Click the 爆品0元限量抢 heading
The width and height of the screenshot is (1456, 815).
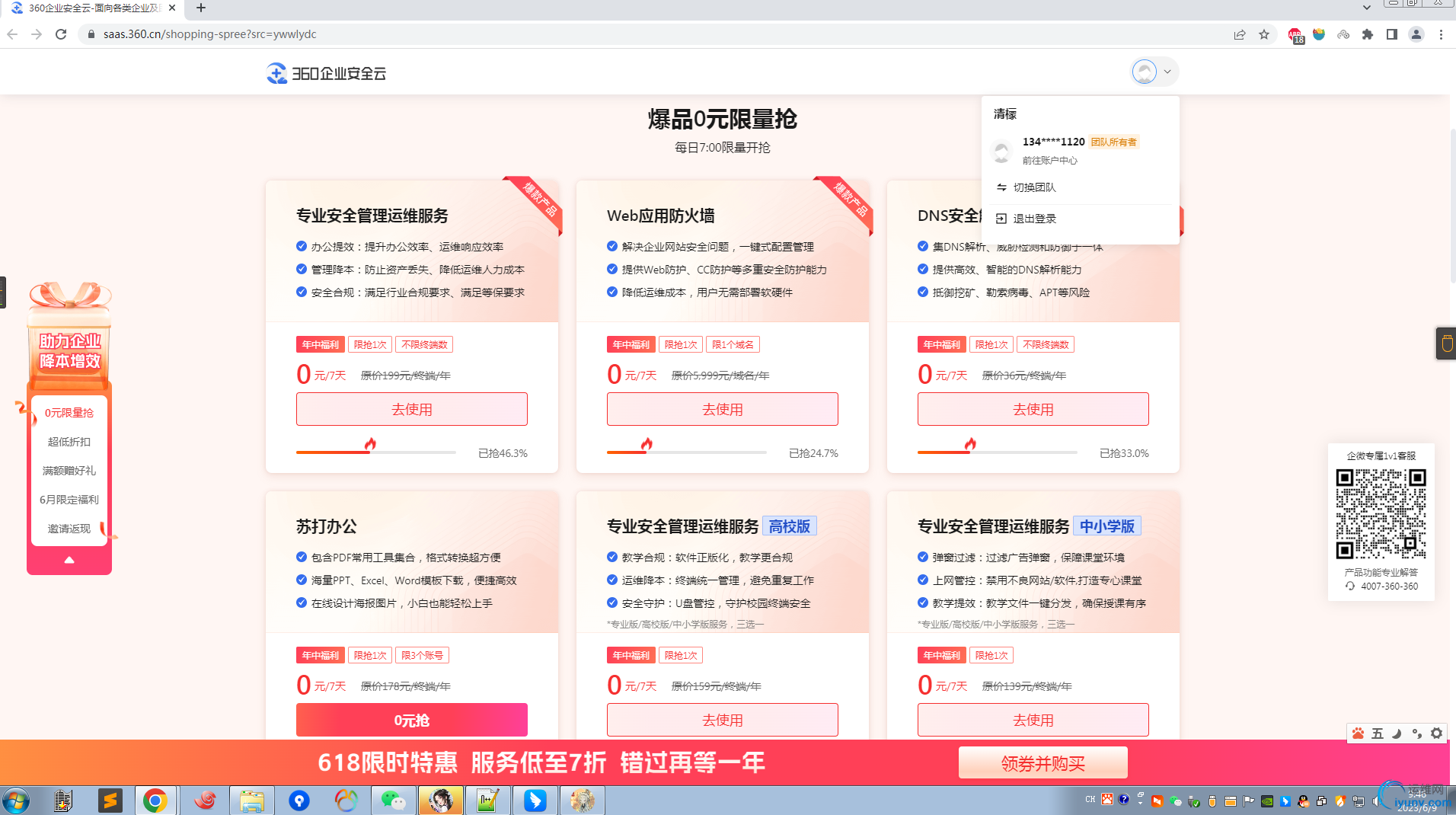tap(722, 119)
